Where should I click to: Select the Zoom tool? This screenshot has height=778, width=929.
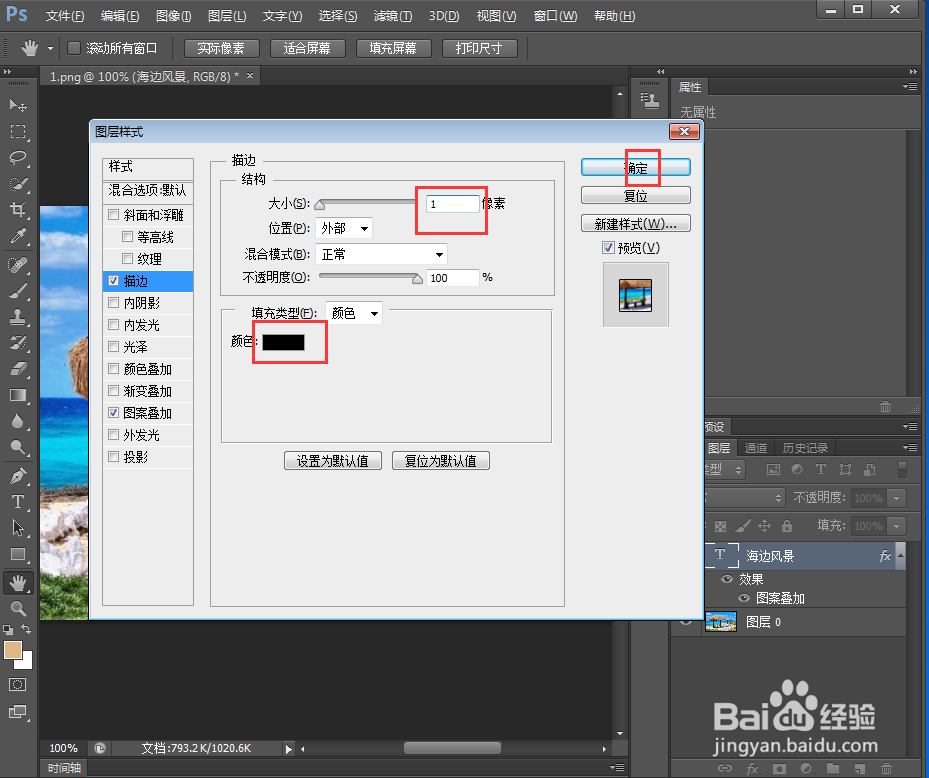pyautogui.click(x=18, y=608)
